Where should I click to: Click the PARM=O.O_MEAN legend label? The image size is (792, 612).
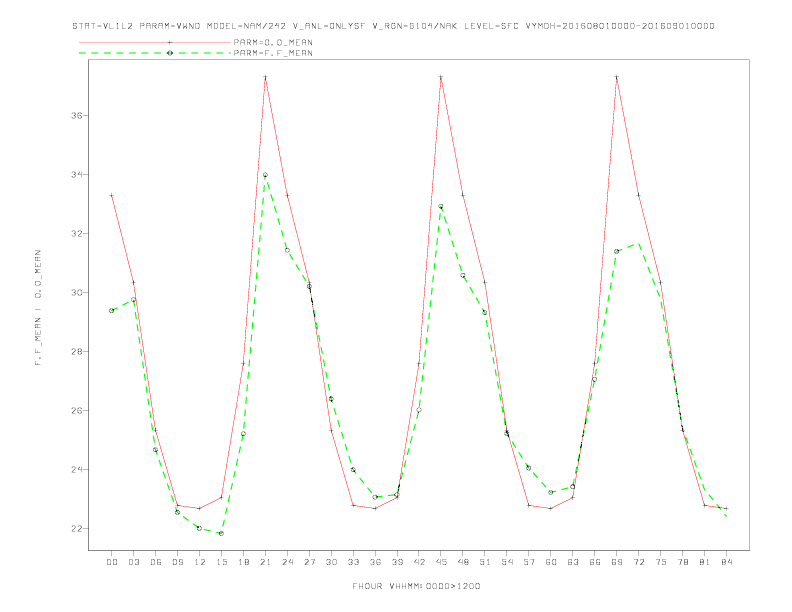[273, 42]
